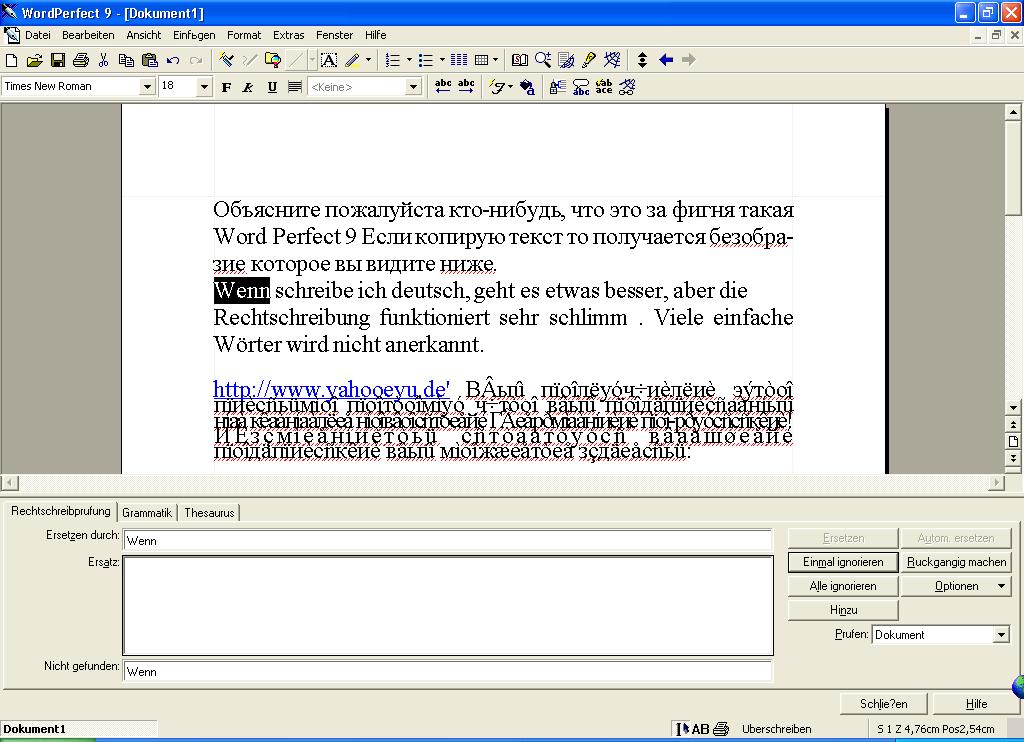Cut selection with the scissors icon
The height and width of the screenshot is (742, 1024).
point(103,61)
